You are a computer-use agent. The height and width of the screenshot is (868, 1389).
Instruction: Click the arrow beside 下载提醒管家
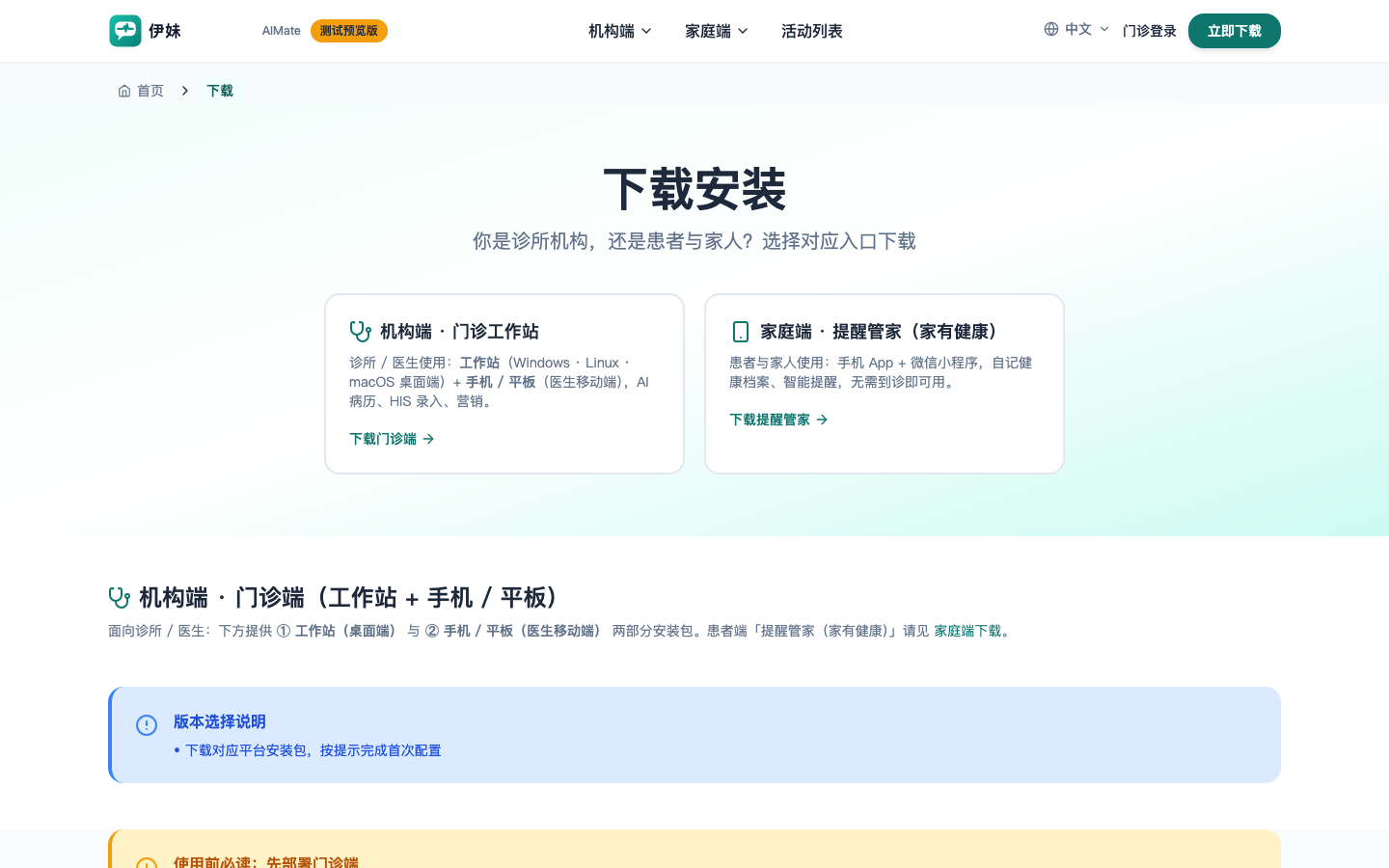coord(823,420)
